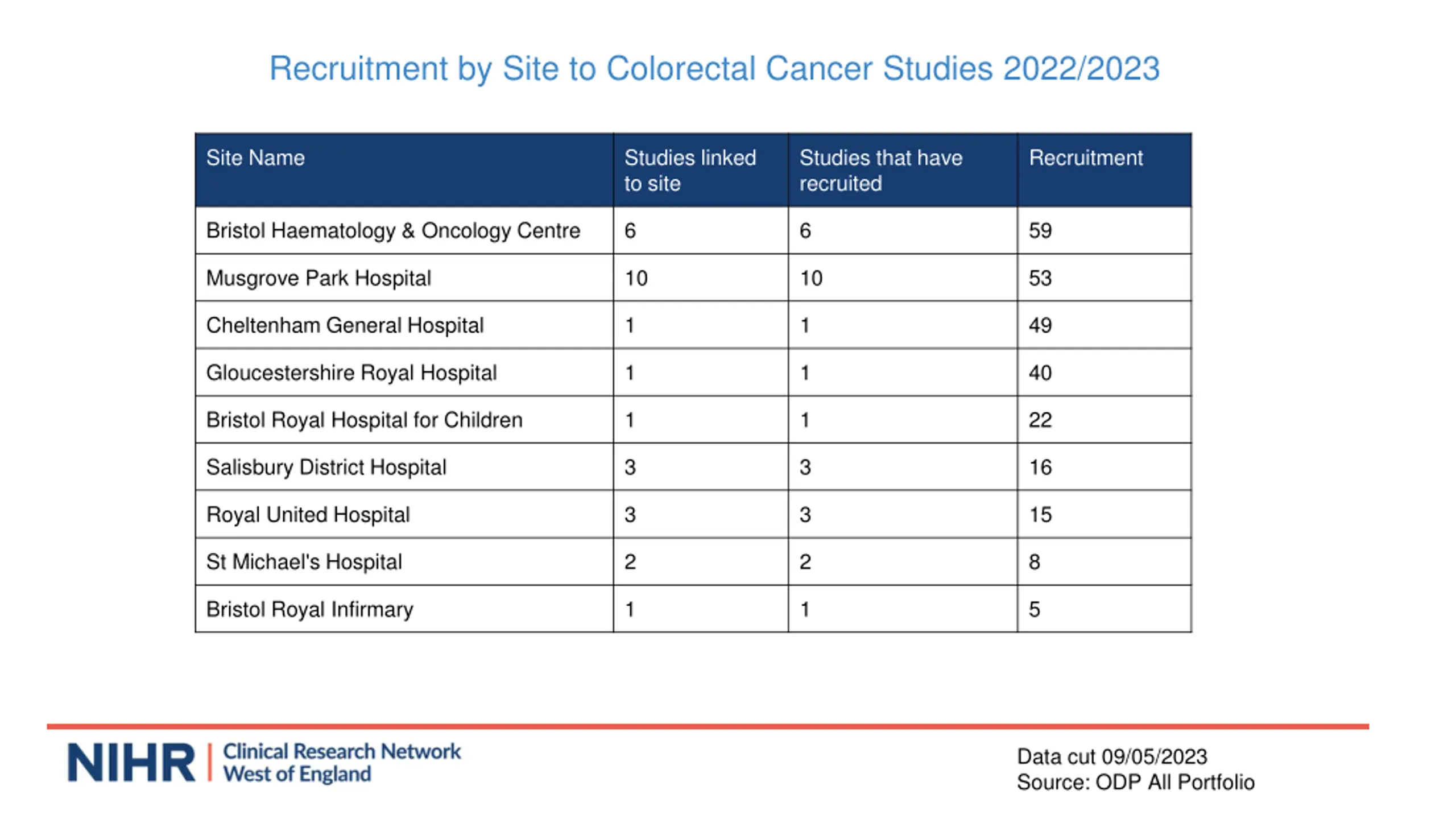
Task: Click studies linked value 2 for St Michael's
Action: 630,562
